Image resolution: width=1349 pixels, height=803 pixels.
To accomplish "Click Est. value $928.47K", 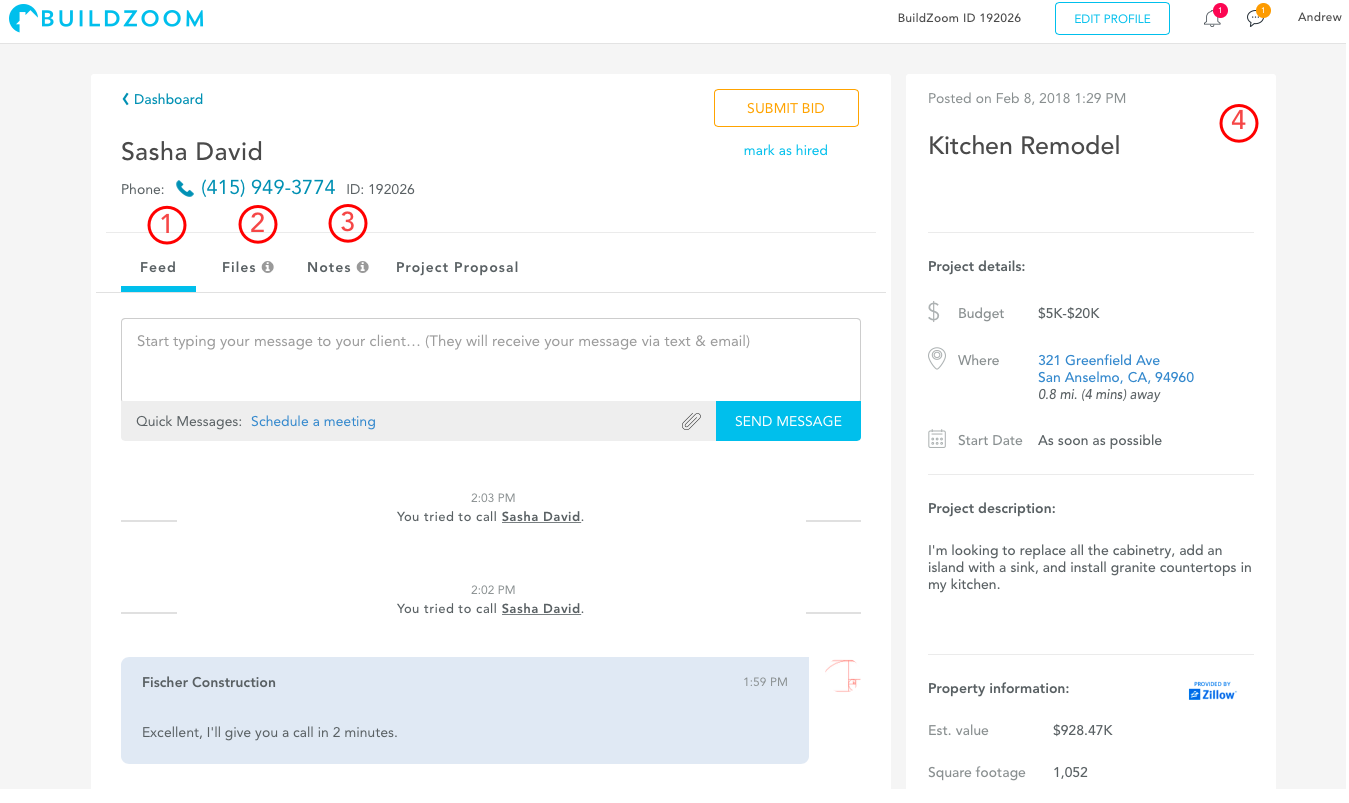I will coord(1083,730).
